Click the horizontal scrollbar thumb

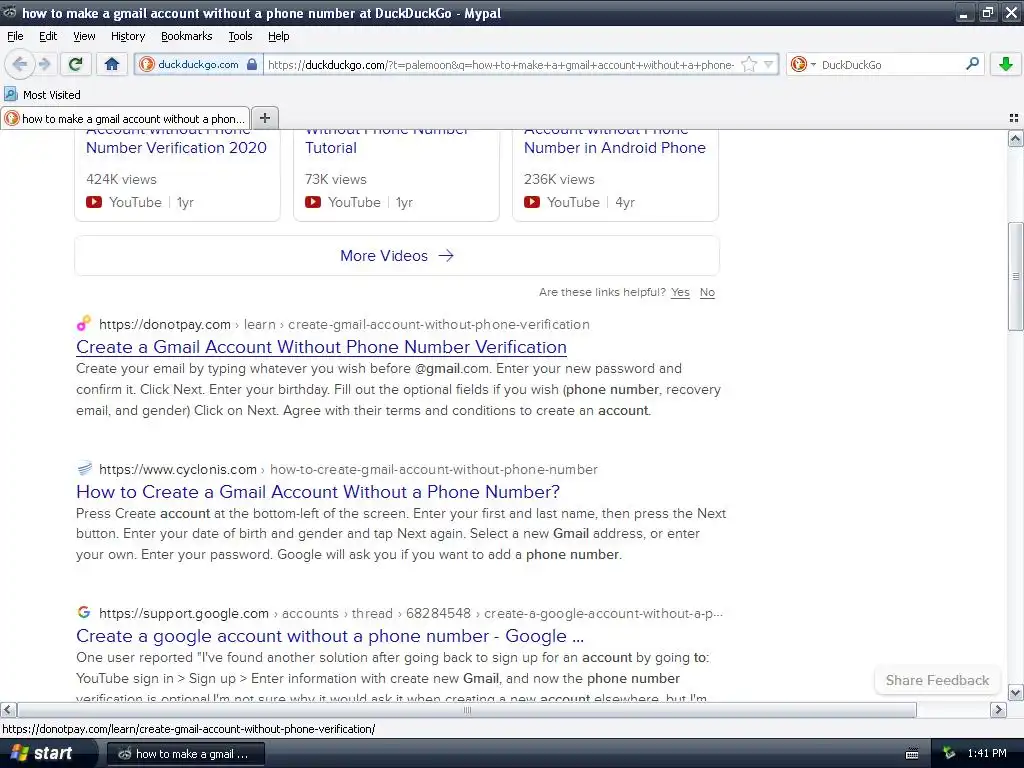[x=467, y=710]
